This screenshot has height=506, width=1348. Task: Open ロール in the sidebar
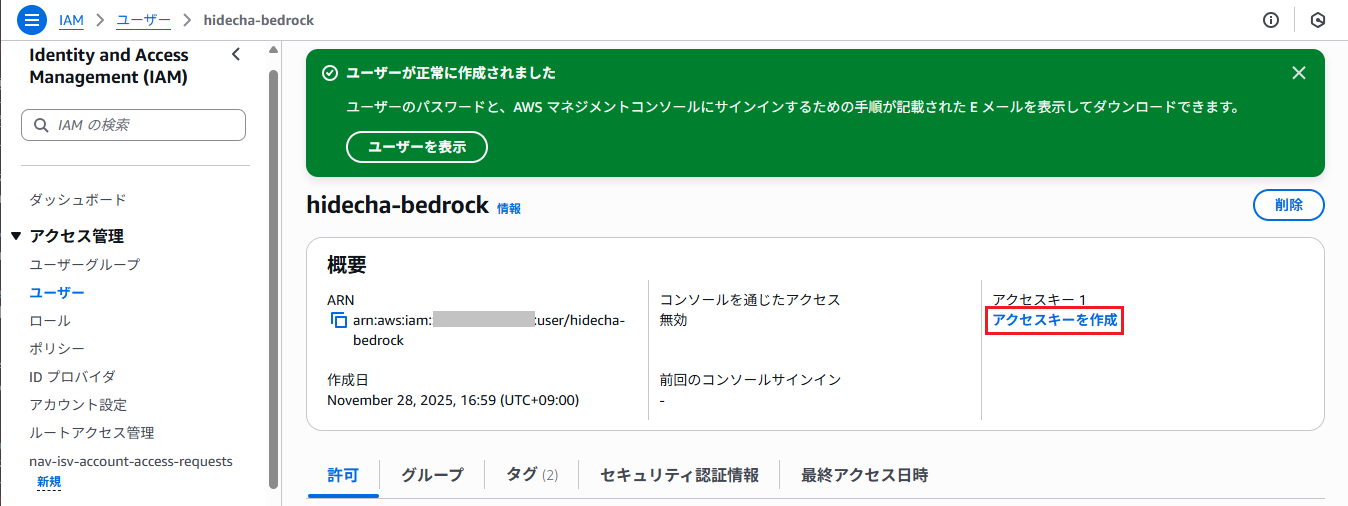point(50,321)
